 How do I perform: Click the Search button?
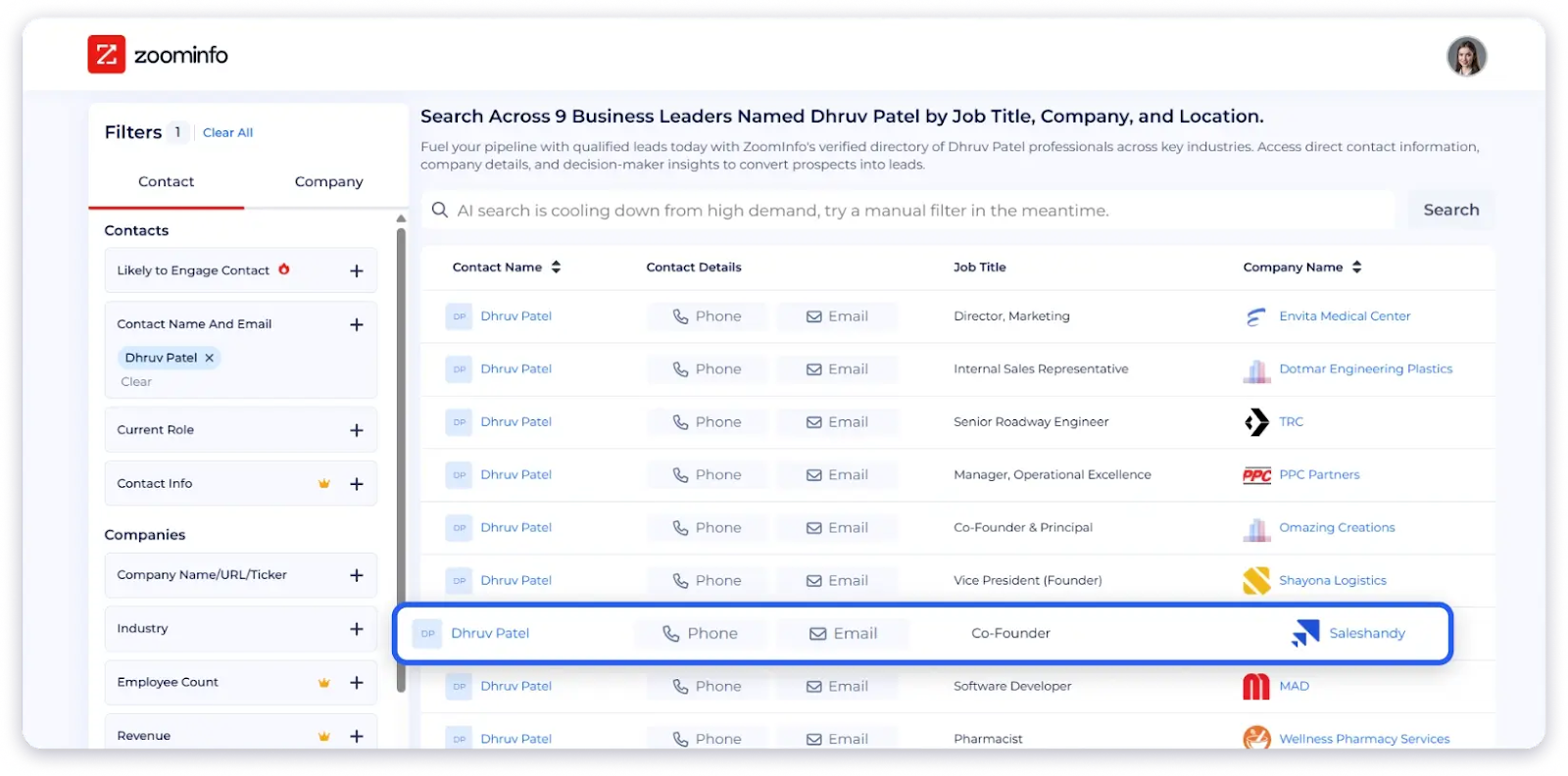coord(1450,210)
